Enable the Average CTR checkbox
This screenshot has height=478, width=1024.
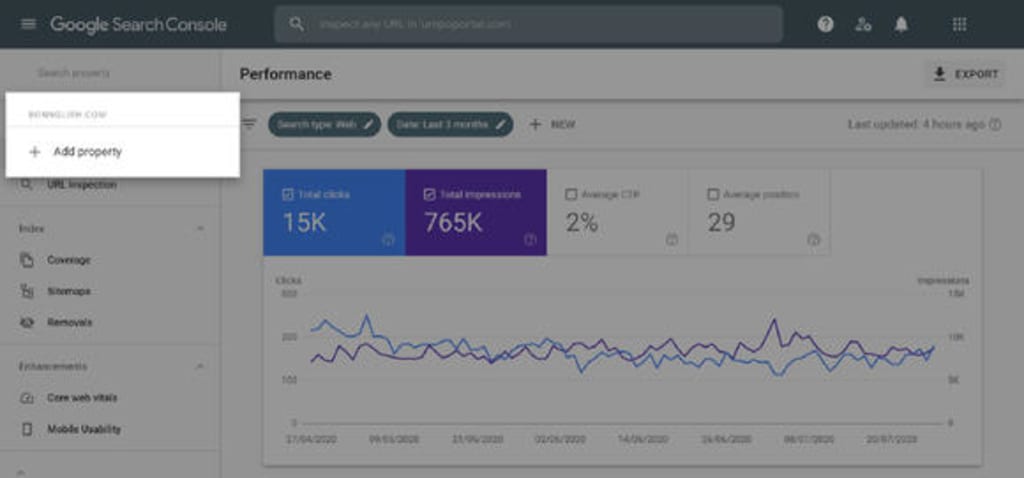coord(571,195)
